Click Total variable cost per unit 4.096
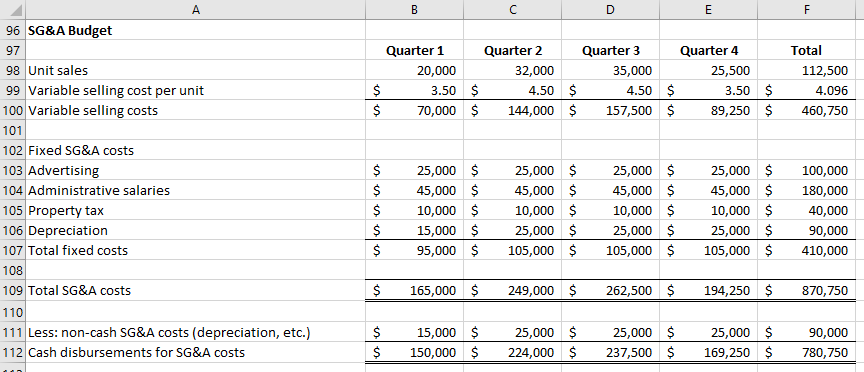Image resolution: width=864 pixels, height=372 pixels. click(806, 90)
